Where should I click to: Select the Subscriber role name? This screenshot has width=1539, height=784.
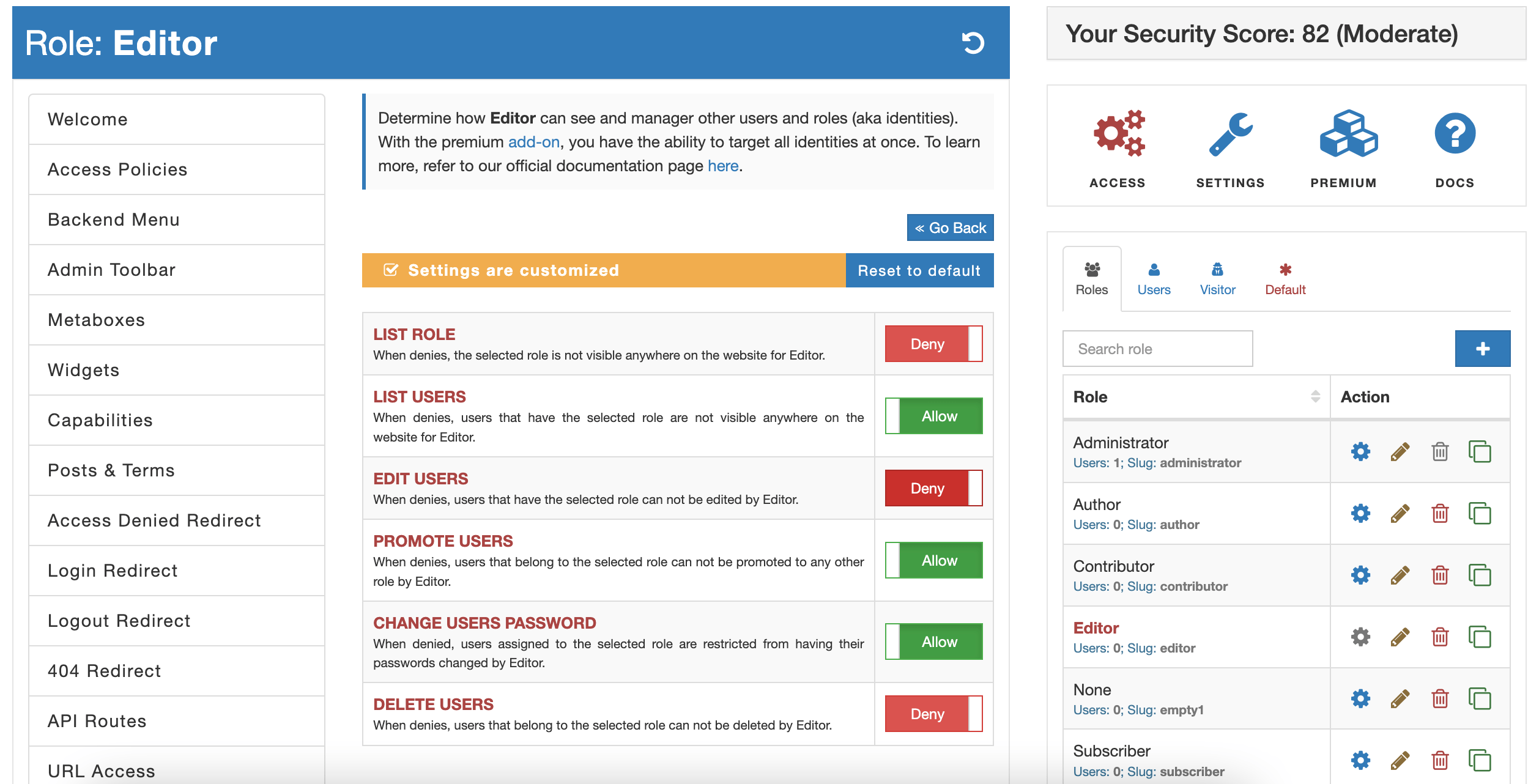[1111, 751]
